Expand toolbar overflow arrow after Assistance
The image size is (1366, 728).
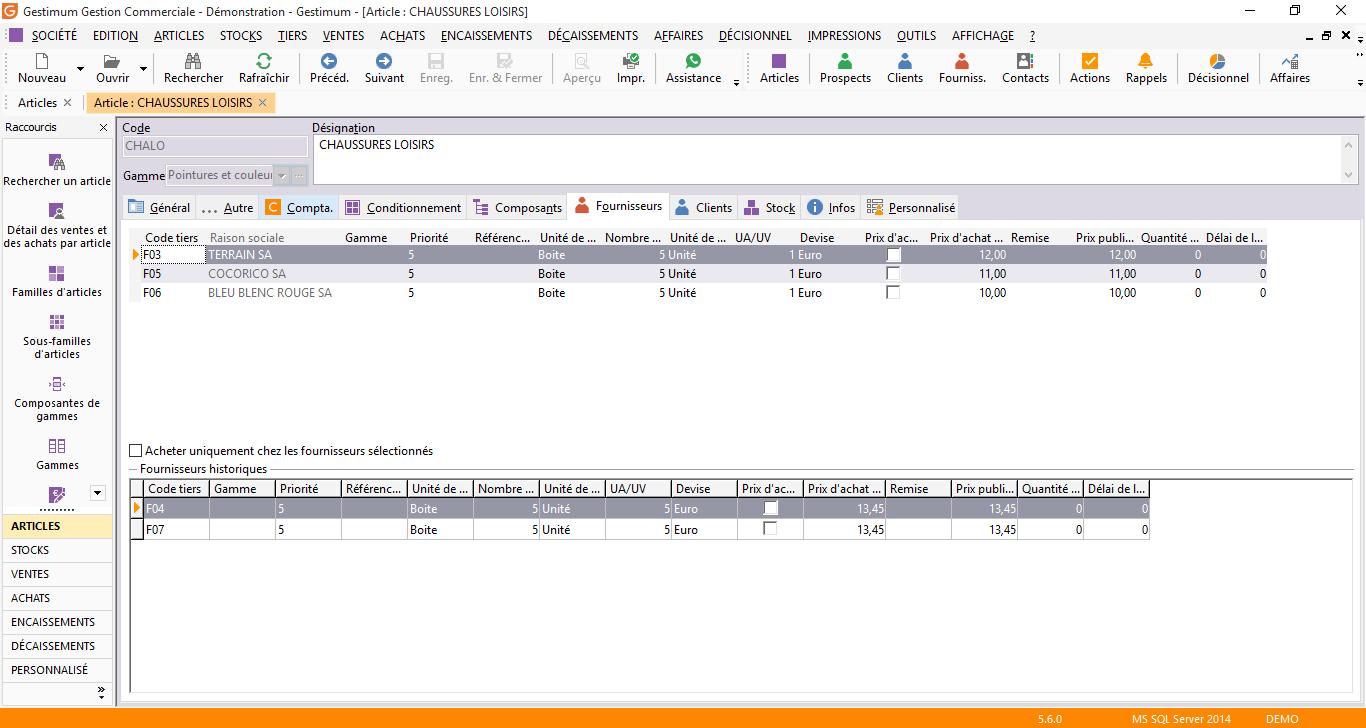[x=737, y=83]
